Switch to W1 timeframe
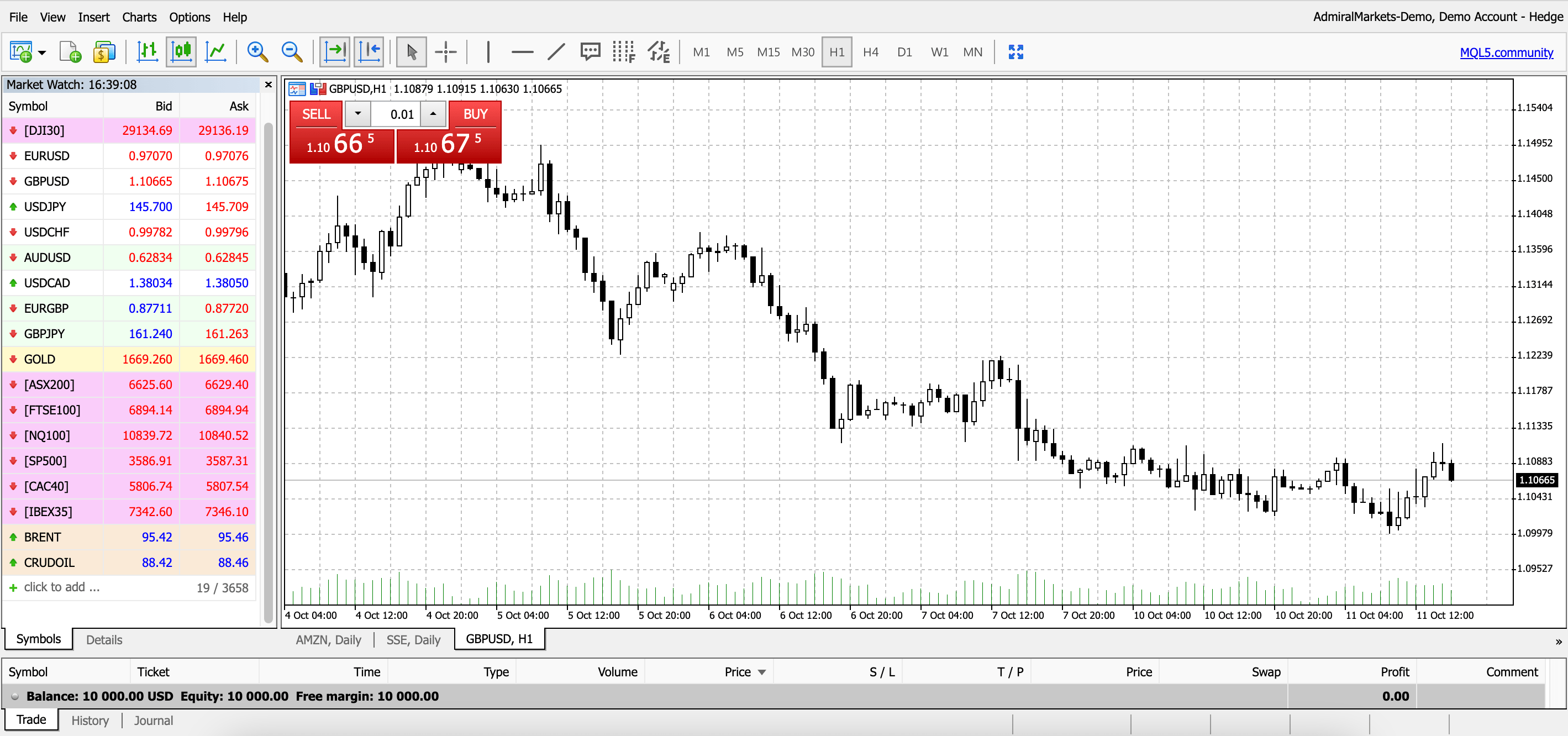1568x736 pixels. point(939,52)
